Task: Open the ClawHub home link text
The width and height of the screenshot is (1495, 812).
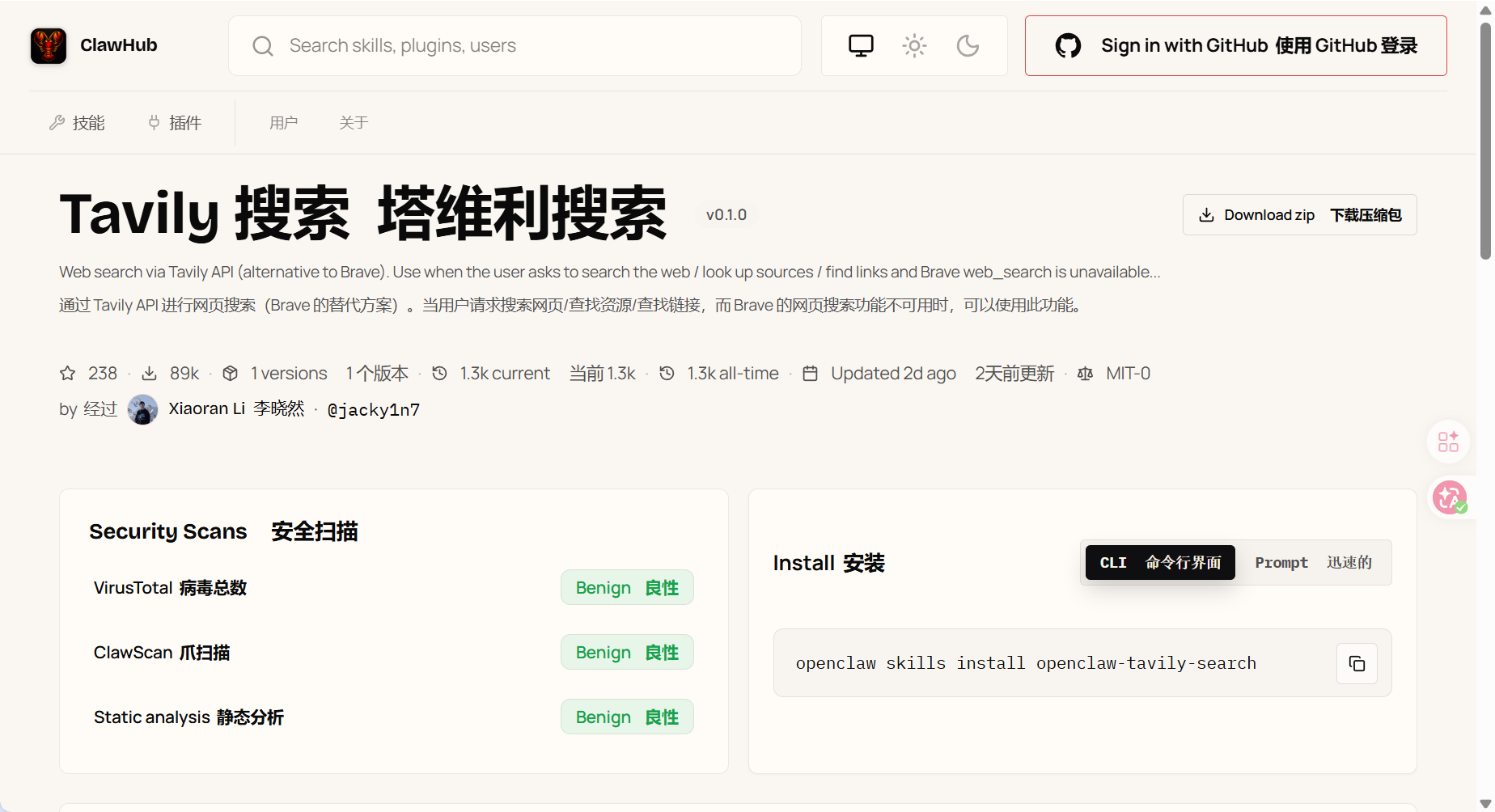Action: point(118,45)
